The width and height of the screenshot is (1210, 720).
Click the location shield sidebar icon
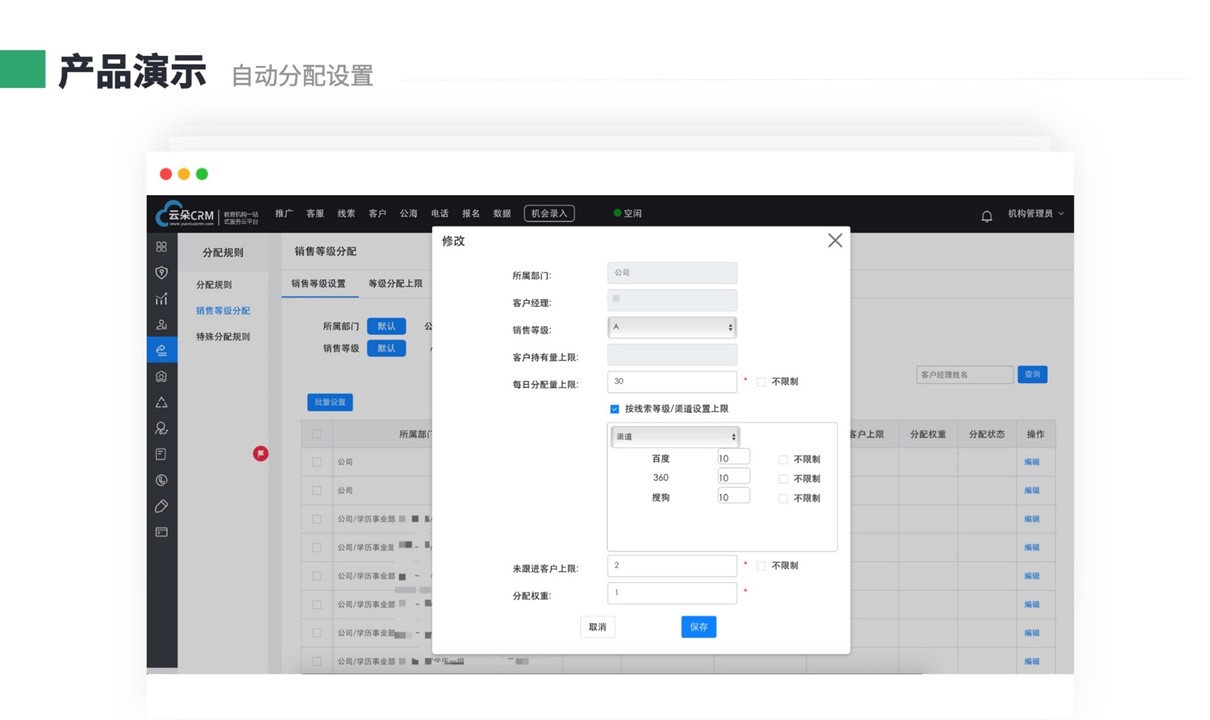pyautogui.click(x=161, y=272)
